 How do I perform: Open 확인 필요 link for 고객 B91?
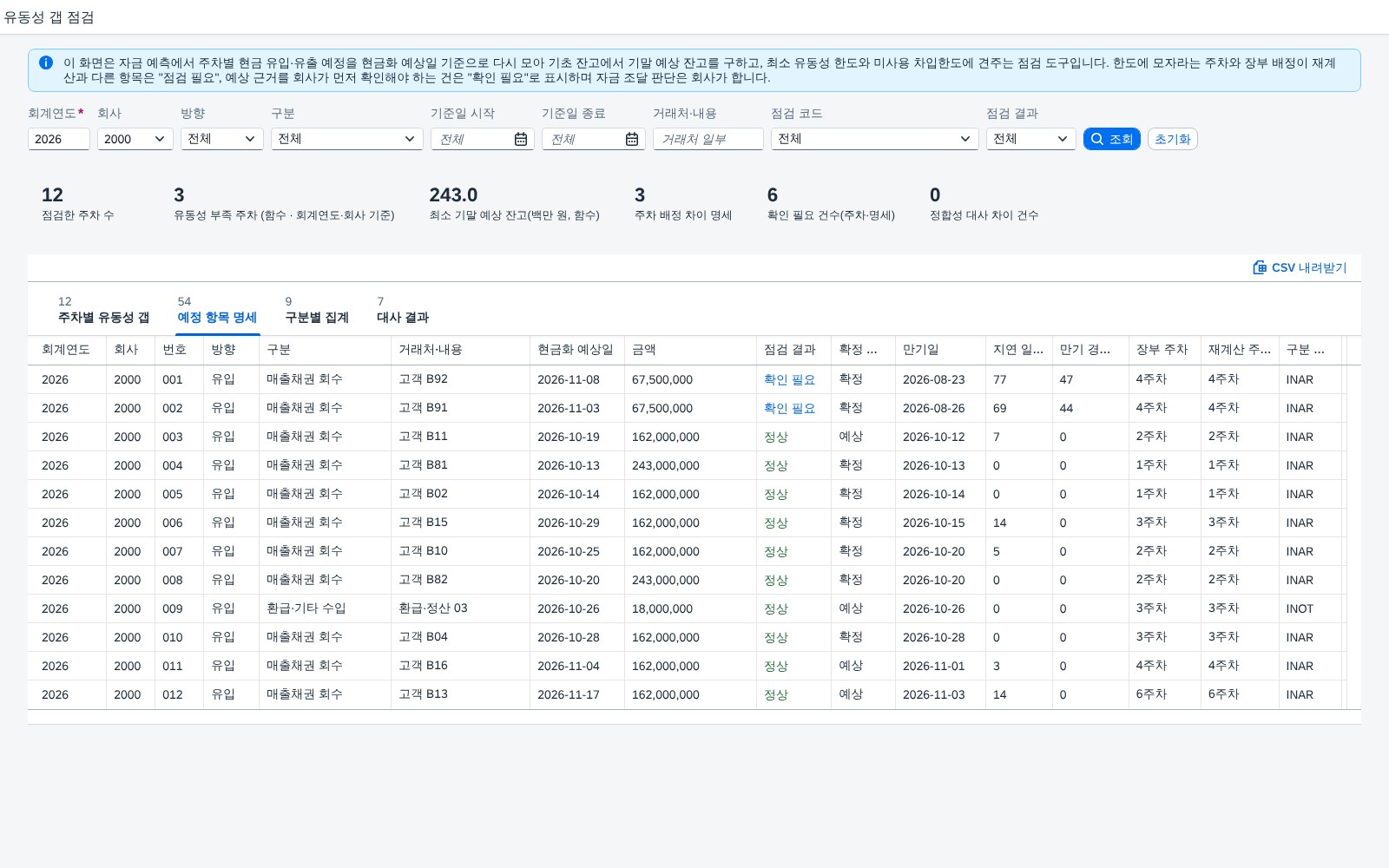coord(789,408)
